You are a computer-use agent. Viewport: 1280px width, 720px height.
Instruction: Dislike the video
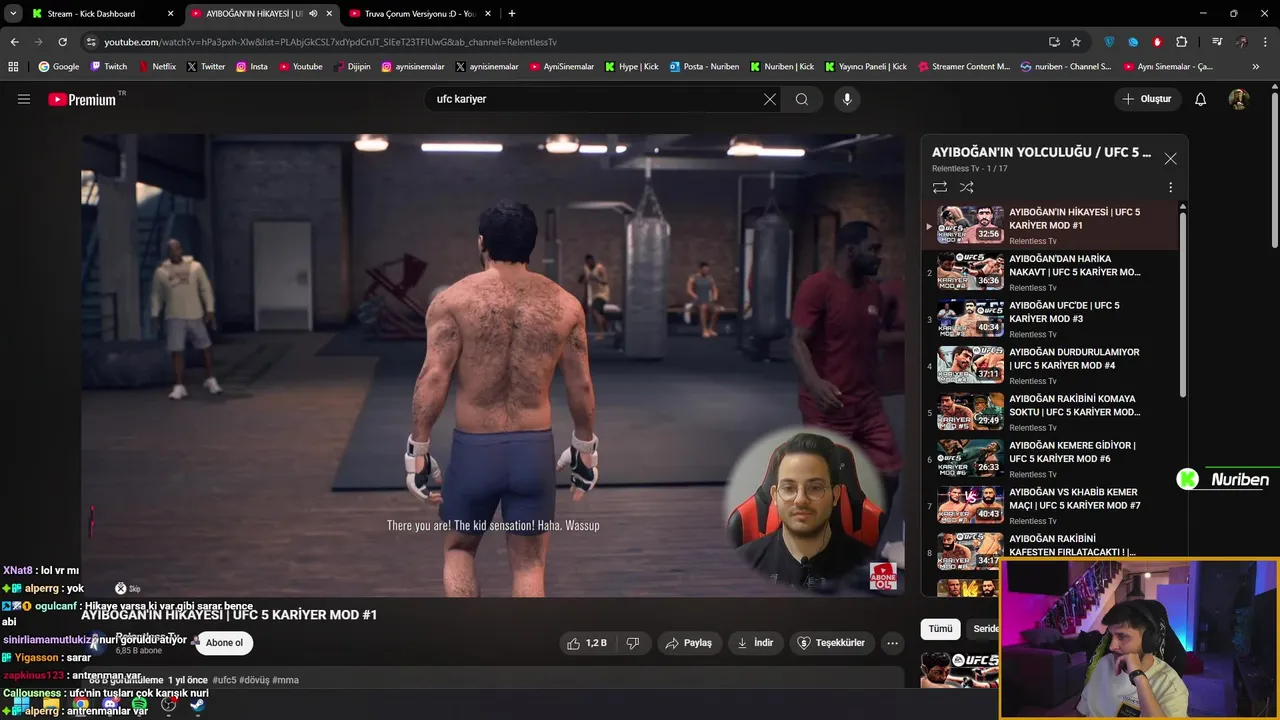click(633, 643)
